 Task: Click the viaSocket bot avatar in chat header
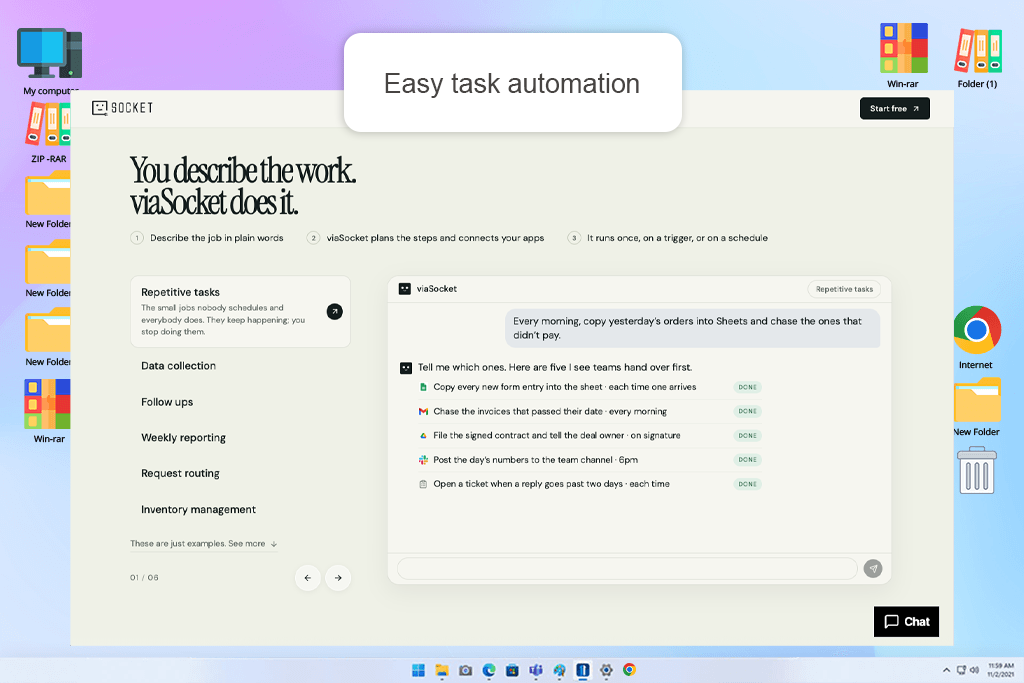click(405, 289)
